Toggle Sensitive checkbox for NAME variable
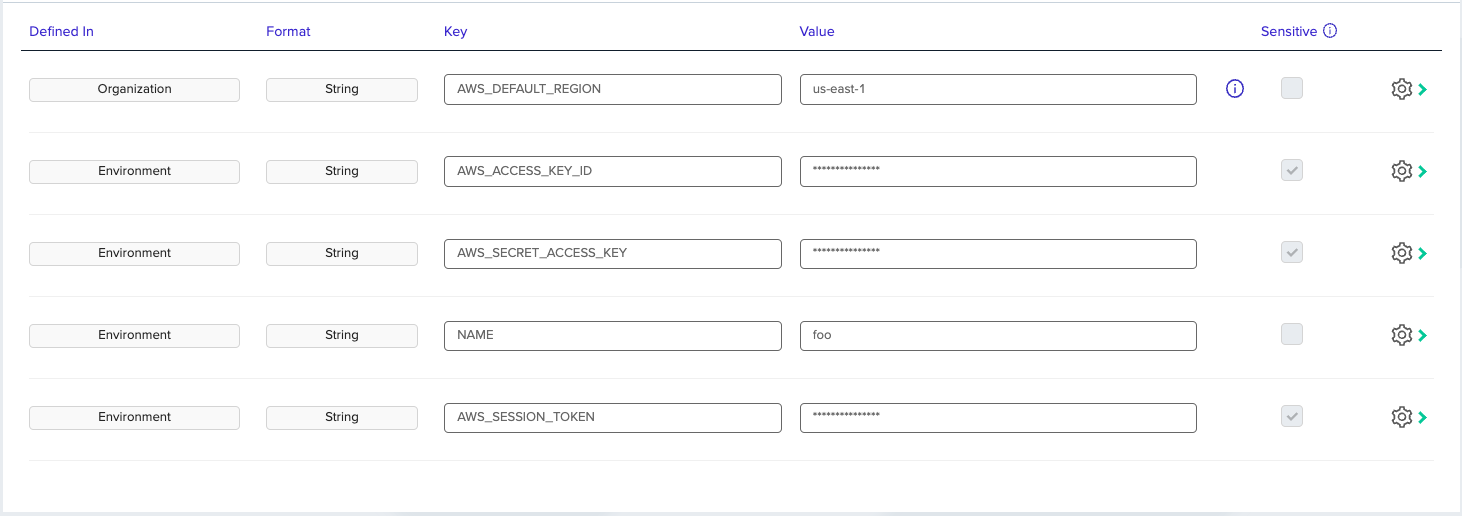Screen dimensions: 1462x516 coord(1292,334)
